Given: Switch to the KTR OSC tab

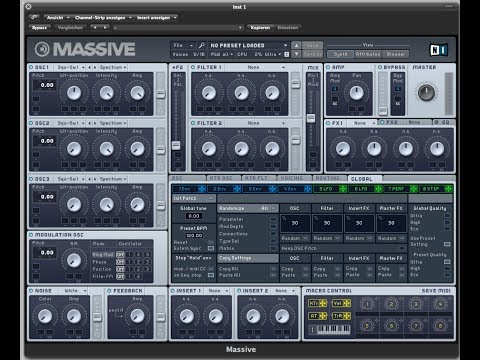Looking at the screenshot, I should [x=223, y=179].
